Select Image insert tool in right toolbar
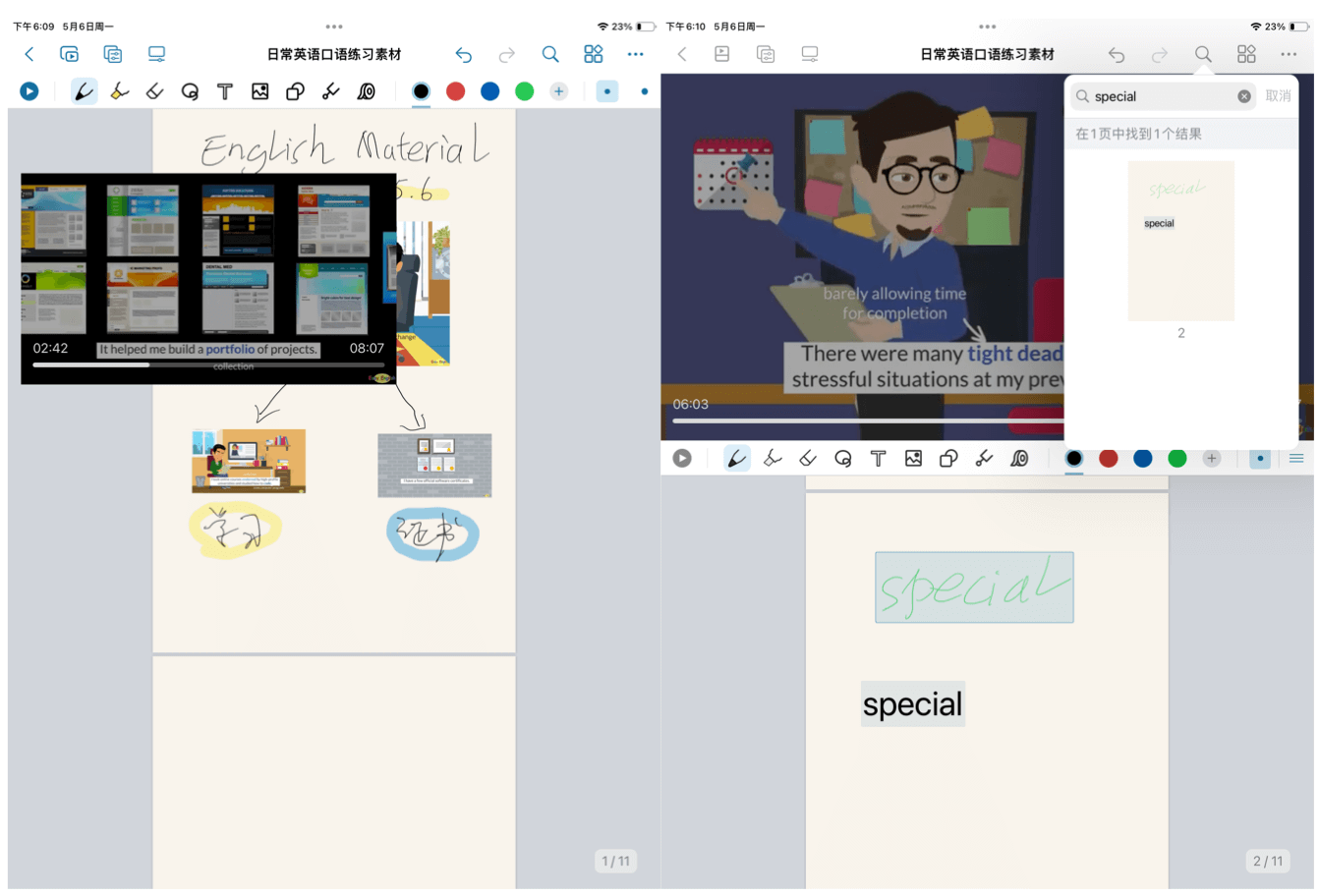 pyautogui.click(x=913, y=458)
